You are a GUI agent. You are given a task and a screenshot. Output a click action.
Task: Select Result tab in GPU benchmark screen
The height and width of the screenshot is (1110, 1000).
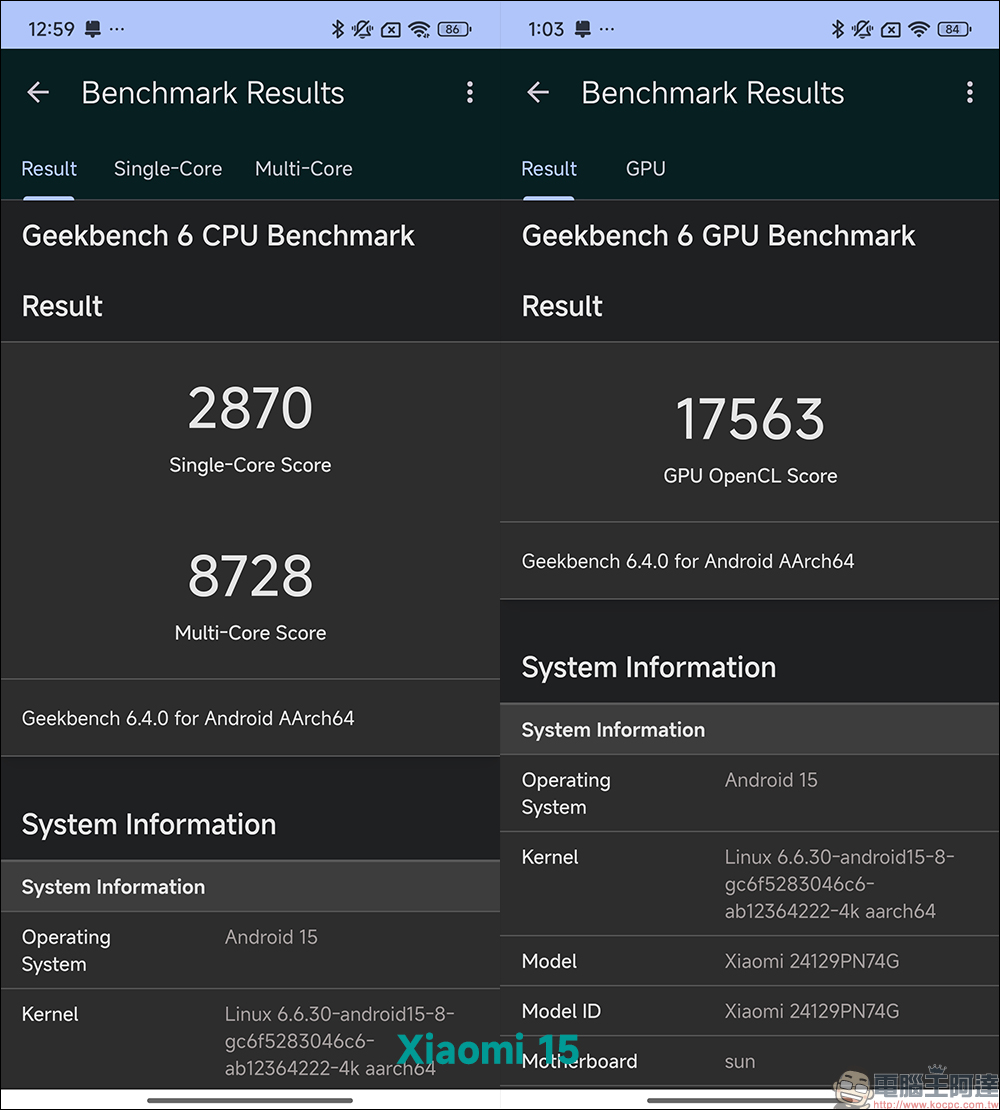pos(548,168)
